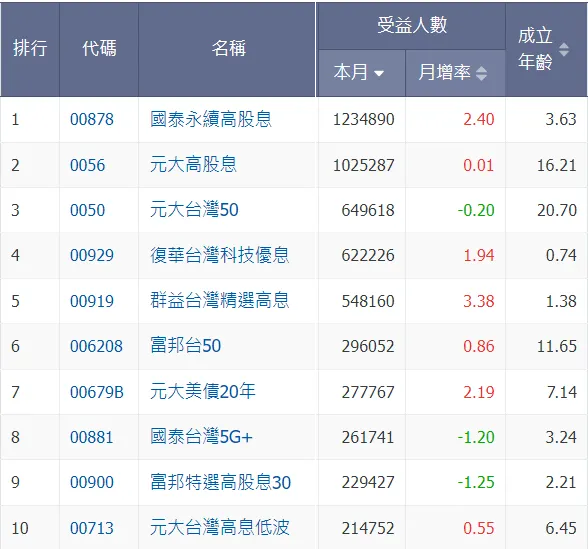Open ETF code 006208 link

[96, 346]
